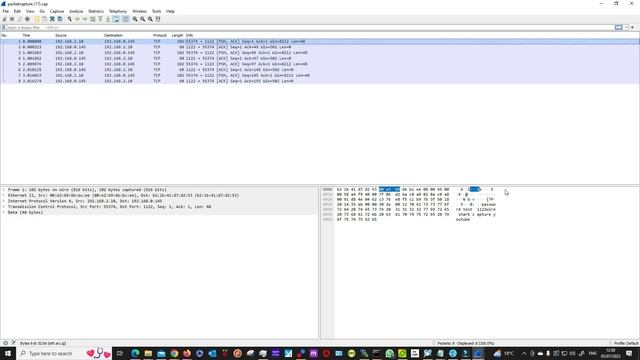Open the Wireless menu
Viewport: 640px width, 360px height.
(139, 11)
